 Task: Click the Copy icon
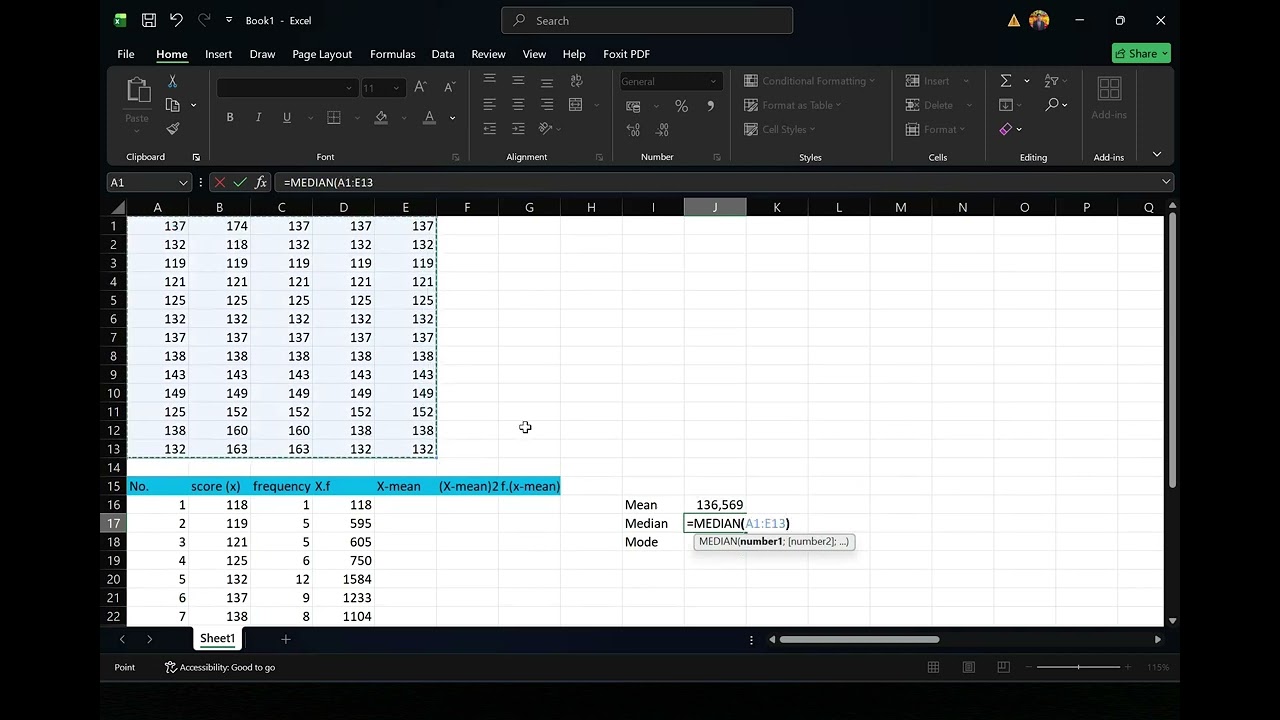pos(172,105)
